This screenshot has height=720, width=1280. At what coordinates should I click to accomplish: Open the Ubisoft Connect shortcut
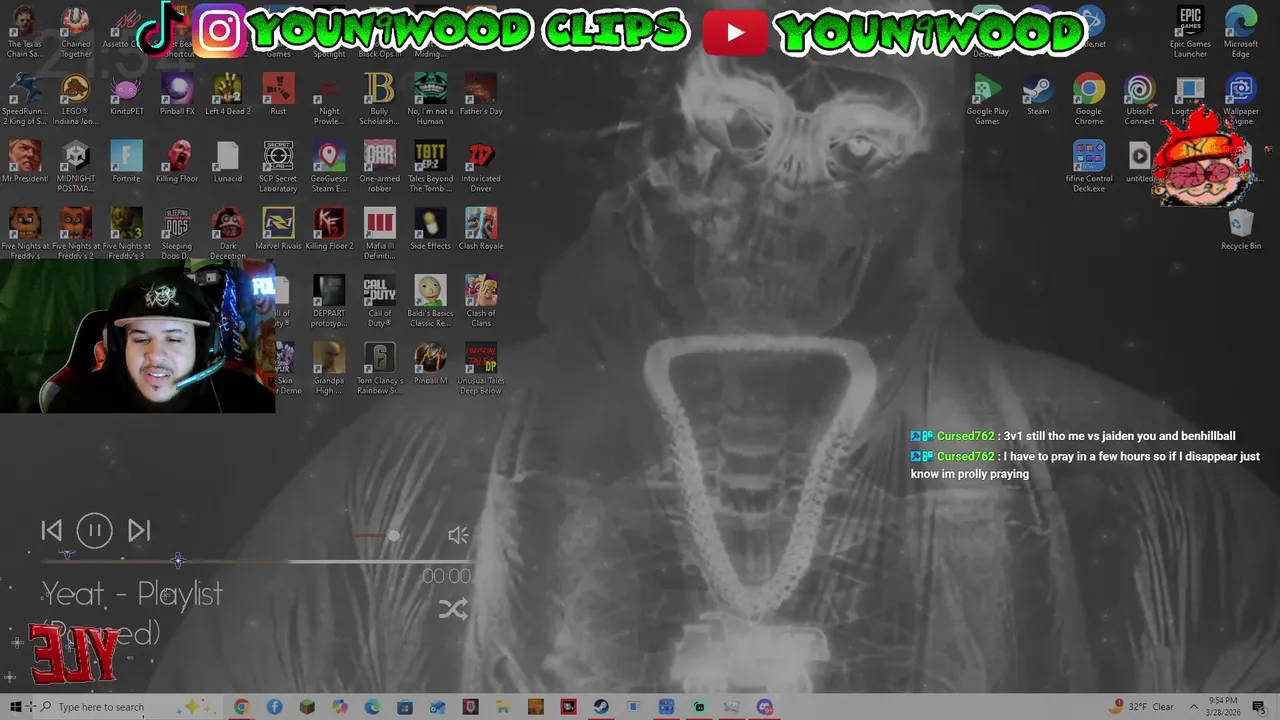point(1139,100)
